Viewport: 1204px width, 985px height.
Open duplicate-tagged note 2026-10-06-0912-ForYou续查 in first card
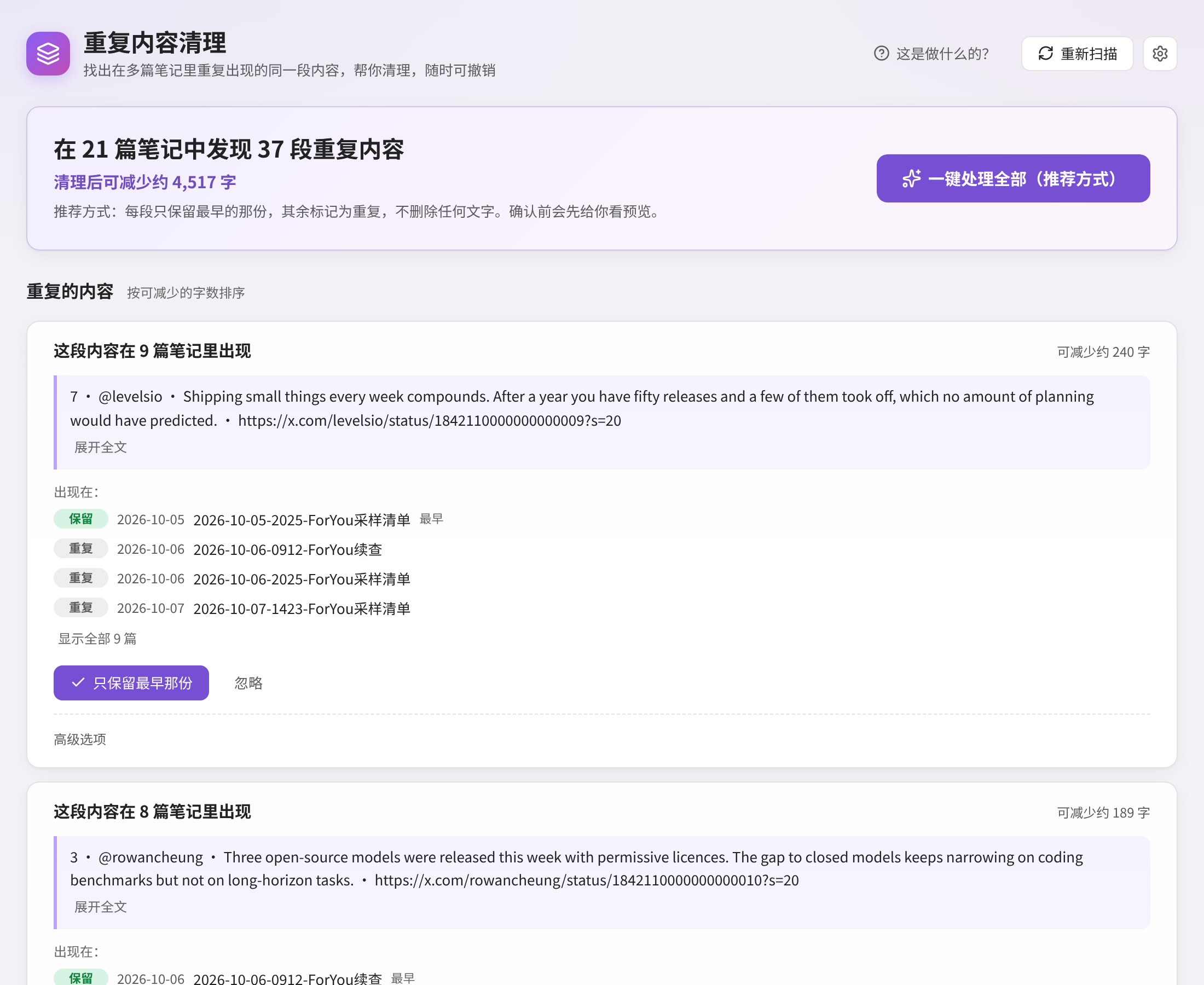click(288, 549)
